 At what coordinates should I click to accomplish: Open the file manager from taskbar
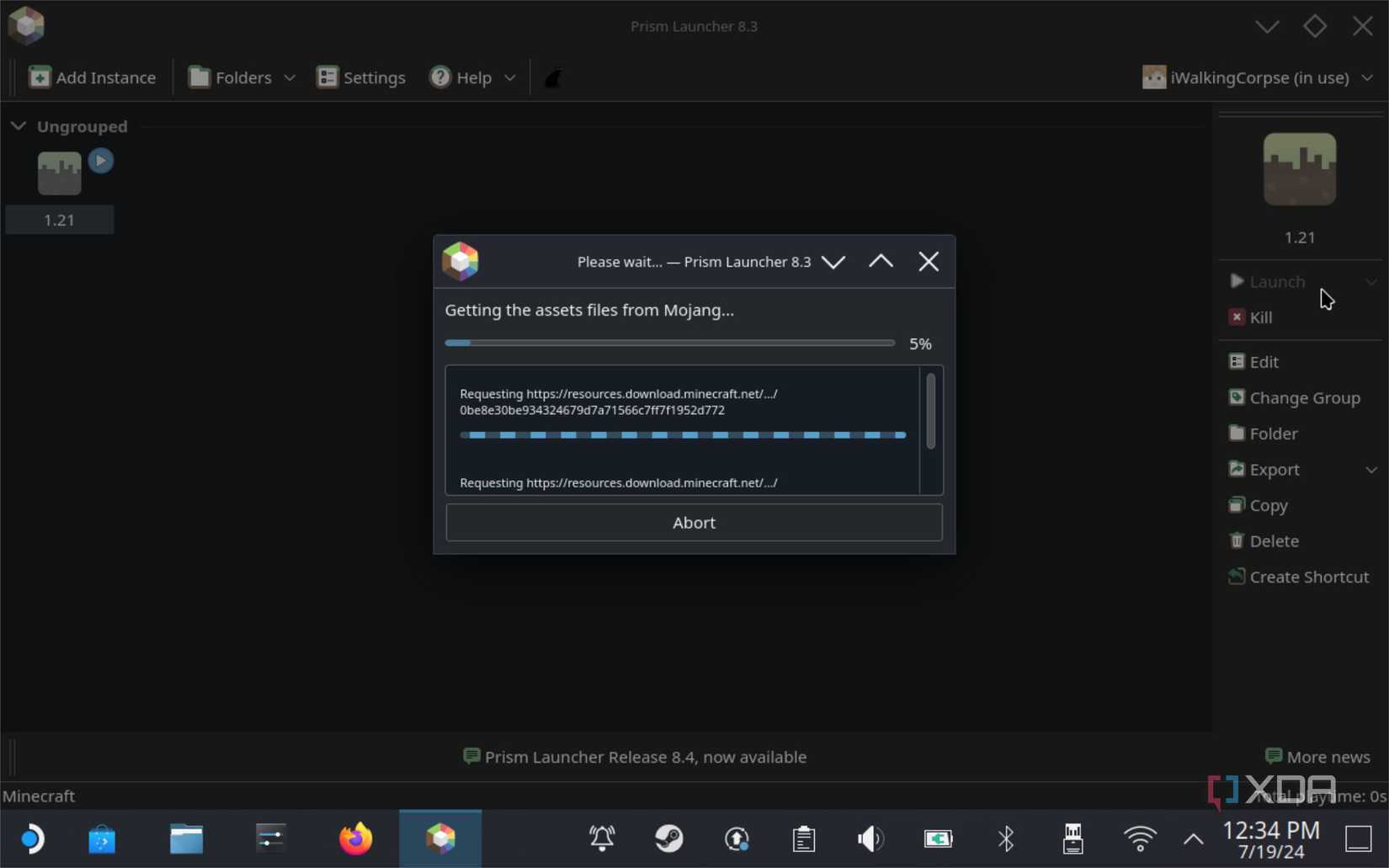coord(186,839)
